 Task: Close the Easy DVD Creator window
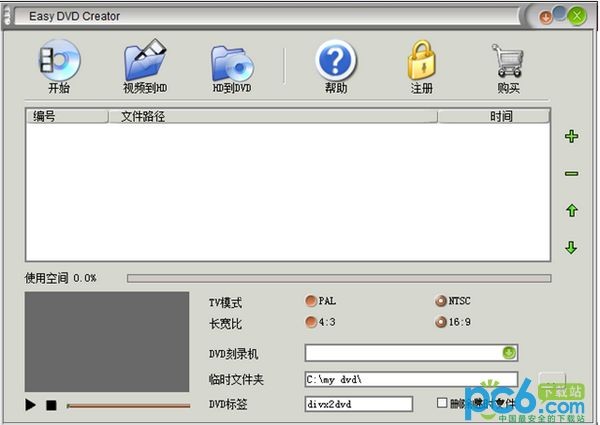click(577, 16)
